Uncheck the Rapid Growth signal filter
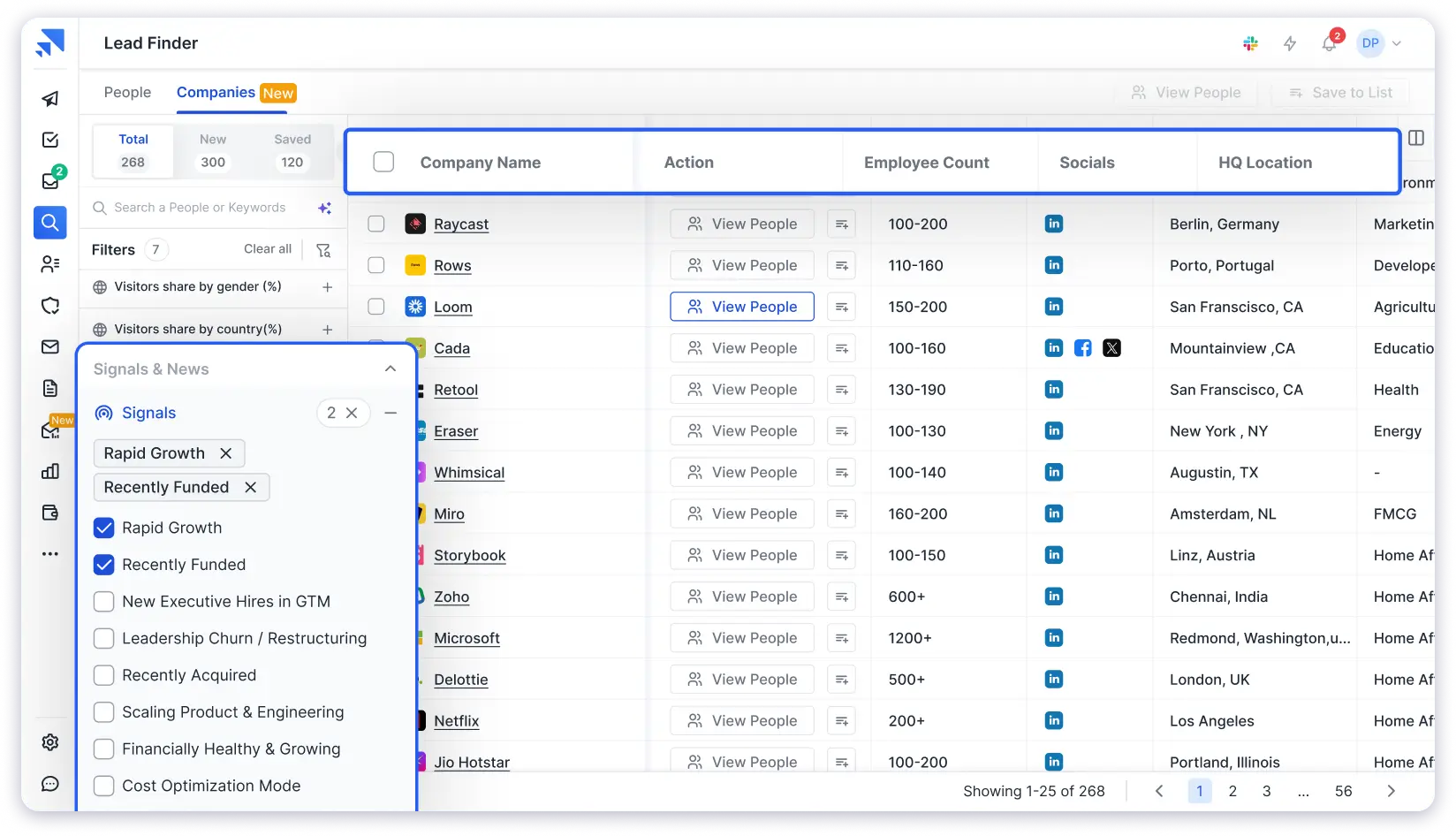This screenshot has width=1456, height=836. [x=103, y=528]
